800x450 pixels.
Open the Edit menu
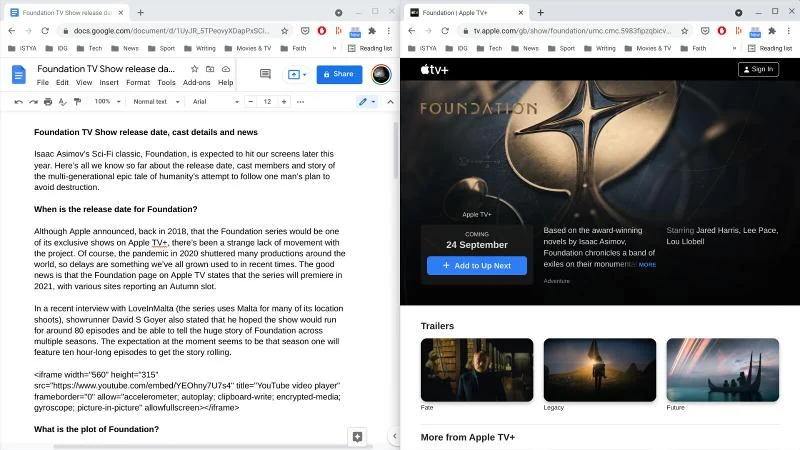pos(62,82)
